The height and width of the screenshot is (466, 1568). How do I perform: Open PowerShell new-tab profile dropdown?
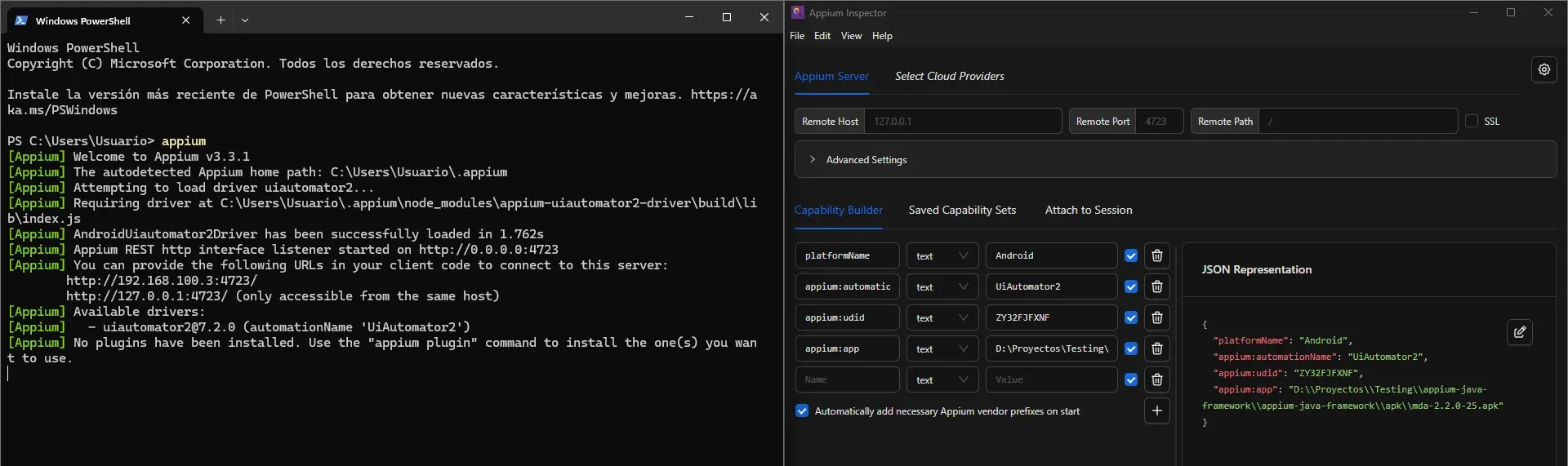click(x=245, y=20)
